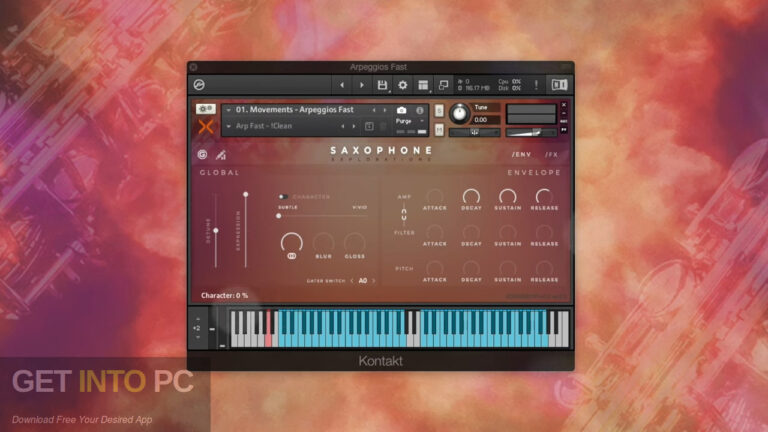Toggle the switch under the large knob
The height and width of the screenshot is (432, 768).
[x=291, y=256]
